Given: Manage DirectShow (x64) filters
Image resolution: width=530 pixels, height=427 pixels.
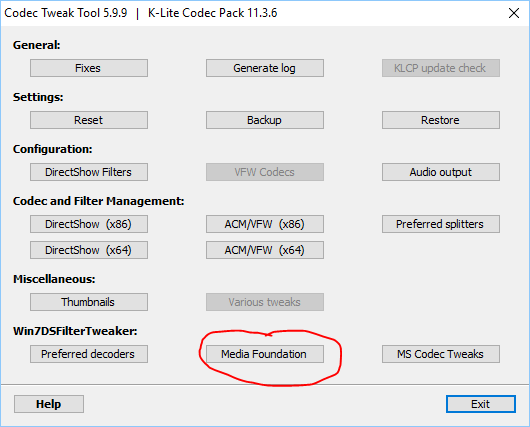Looking at the screenshot, I should (x=89, y=250).
